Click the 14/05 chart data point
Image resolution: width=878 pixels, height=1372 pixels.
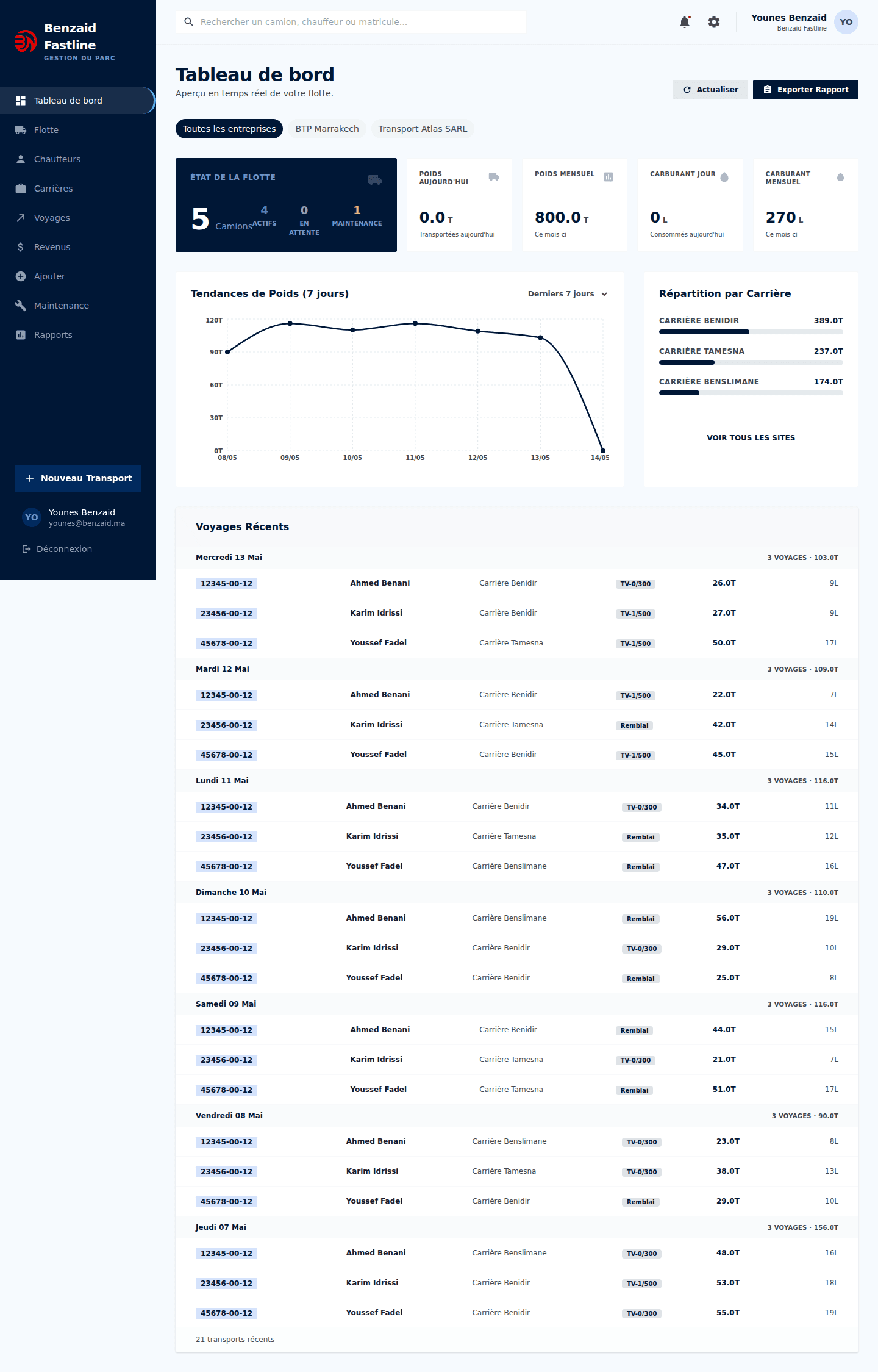[602, 451]
